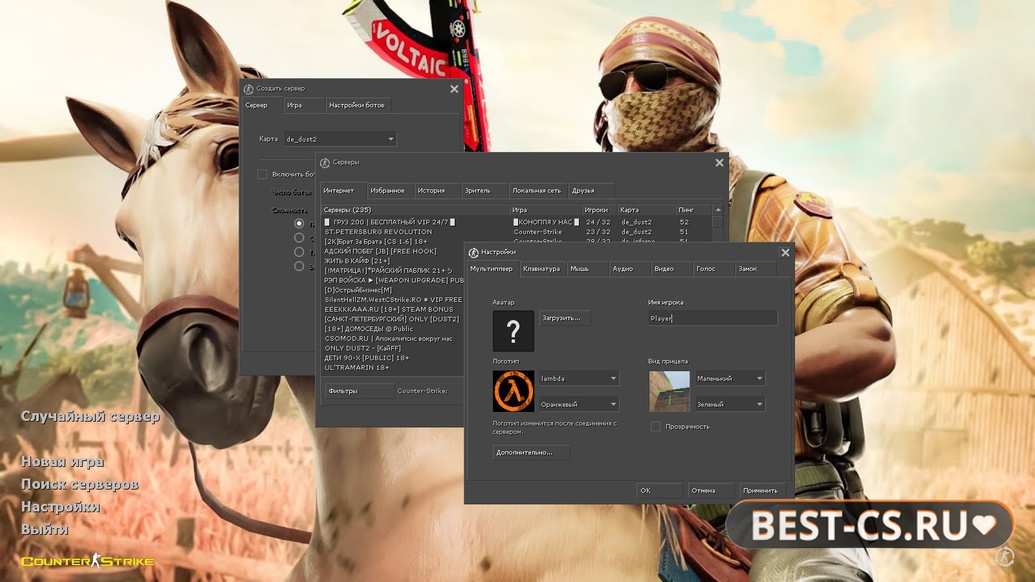The width and height of the screenshot is (1035, 582).
Task: Click the server list scrollbar up arrow
Action: tap(718, 210)
